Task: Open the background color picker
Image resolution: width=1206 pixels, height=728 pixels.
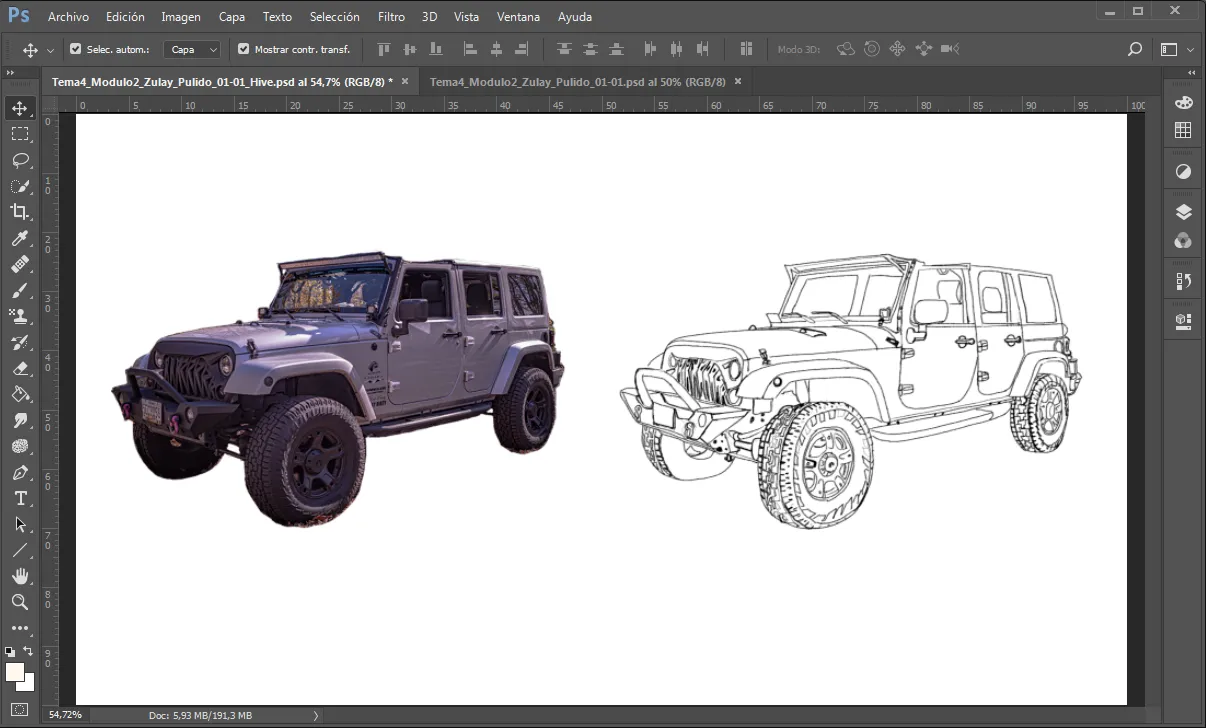Action: pos(28,685)
